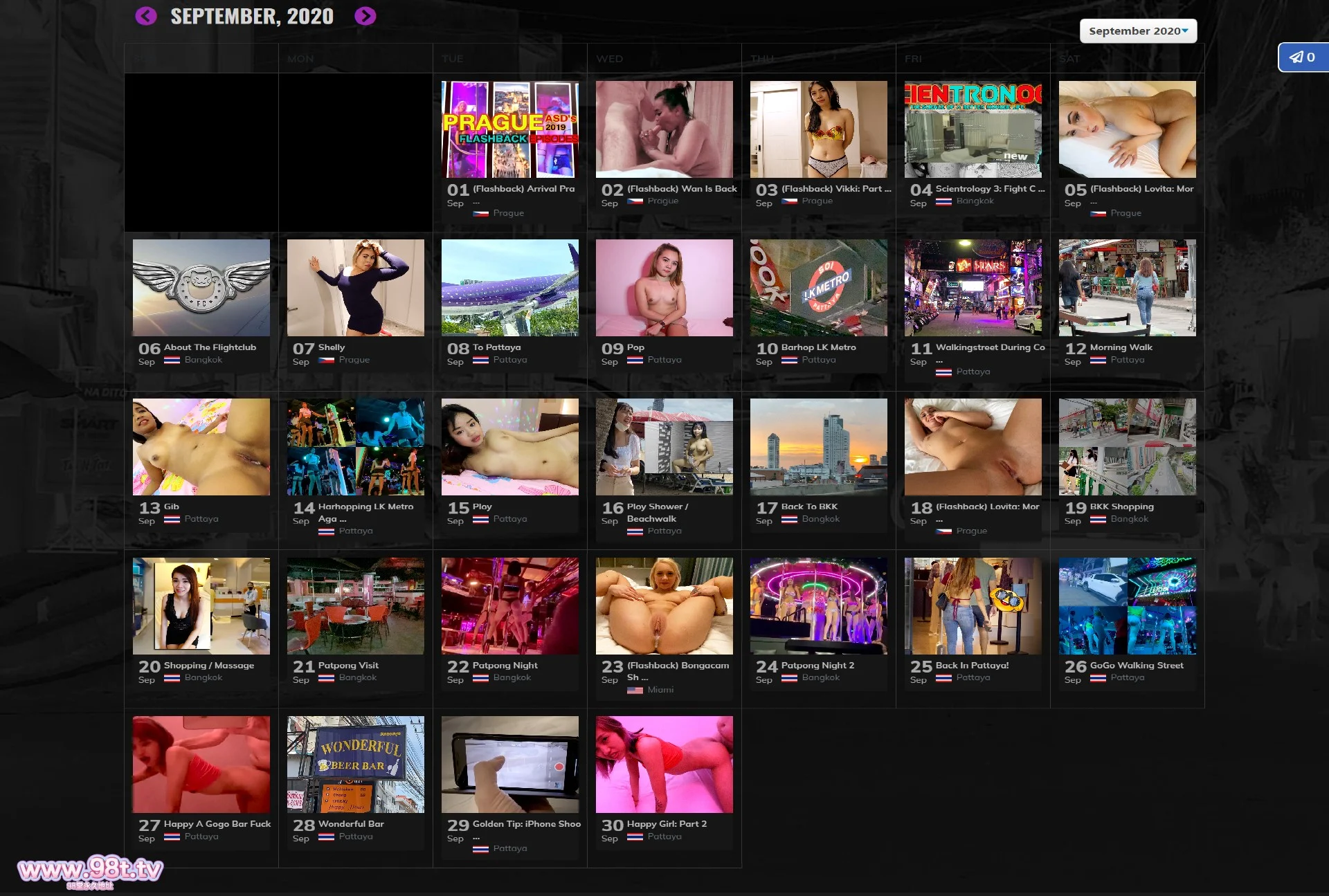This screenshot has height=896, width=1329.
Task: Click Thai flag under To Pattaya entry
Action: pos(480,360)
